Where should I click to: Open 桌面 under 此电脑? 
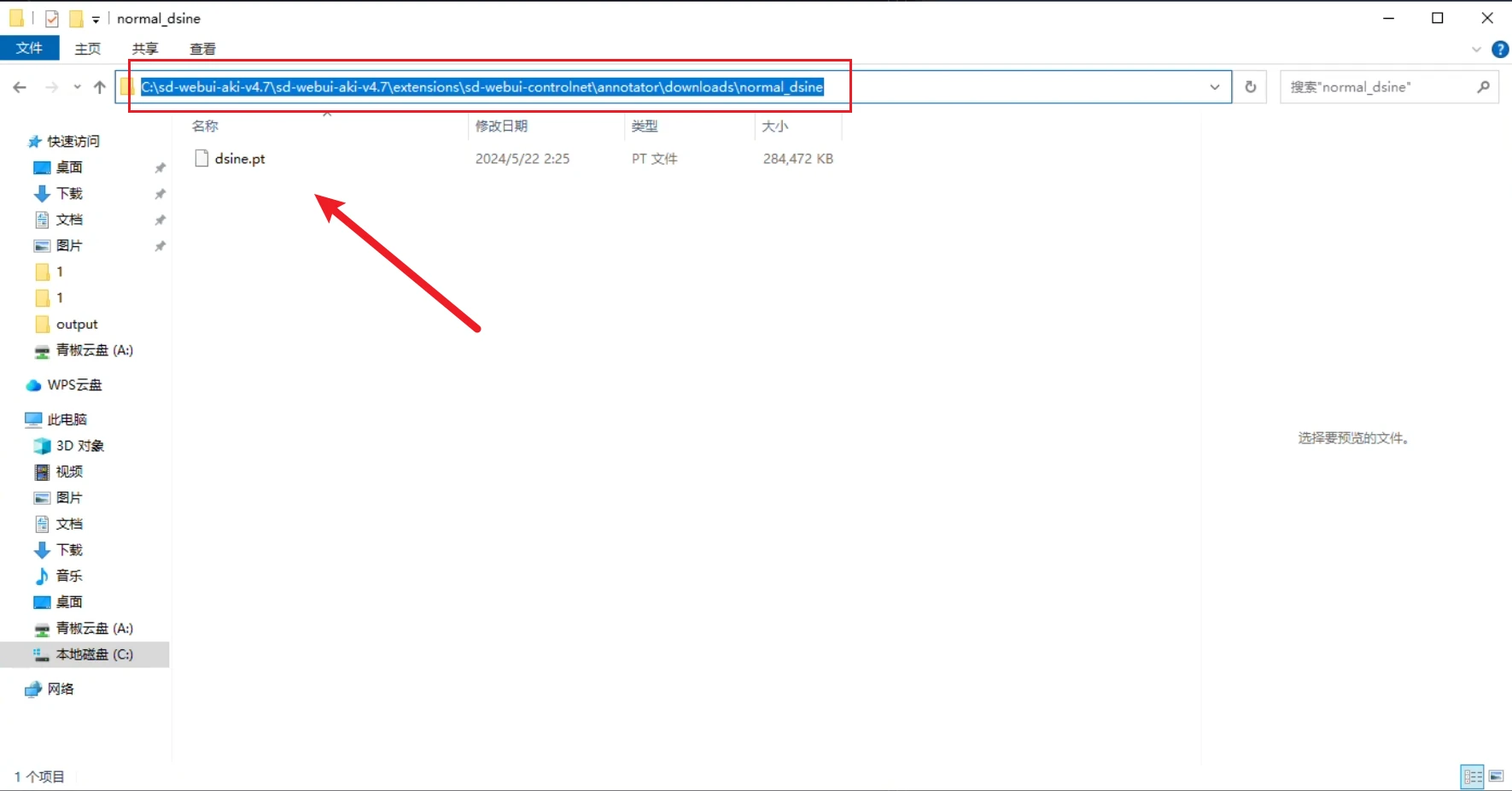point(69,602)
